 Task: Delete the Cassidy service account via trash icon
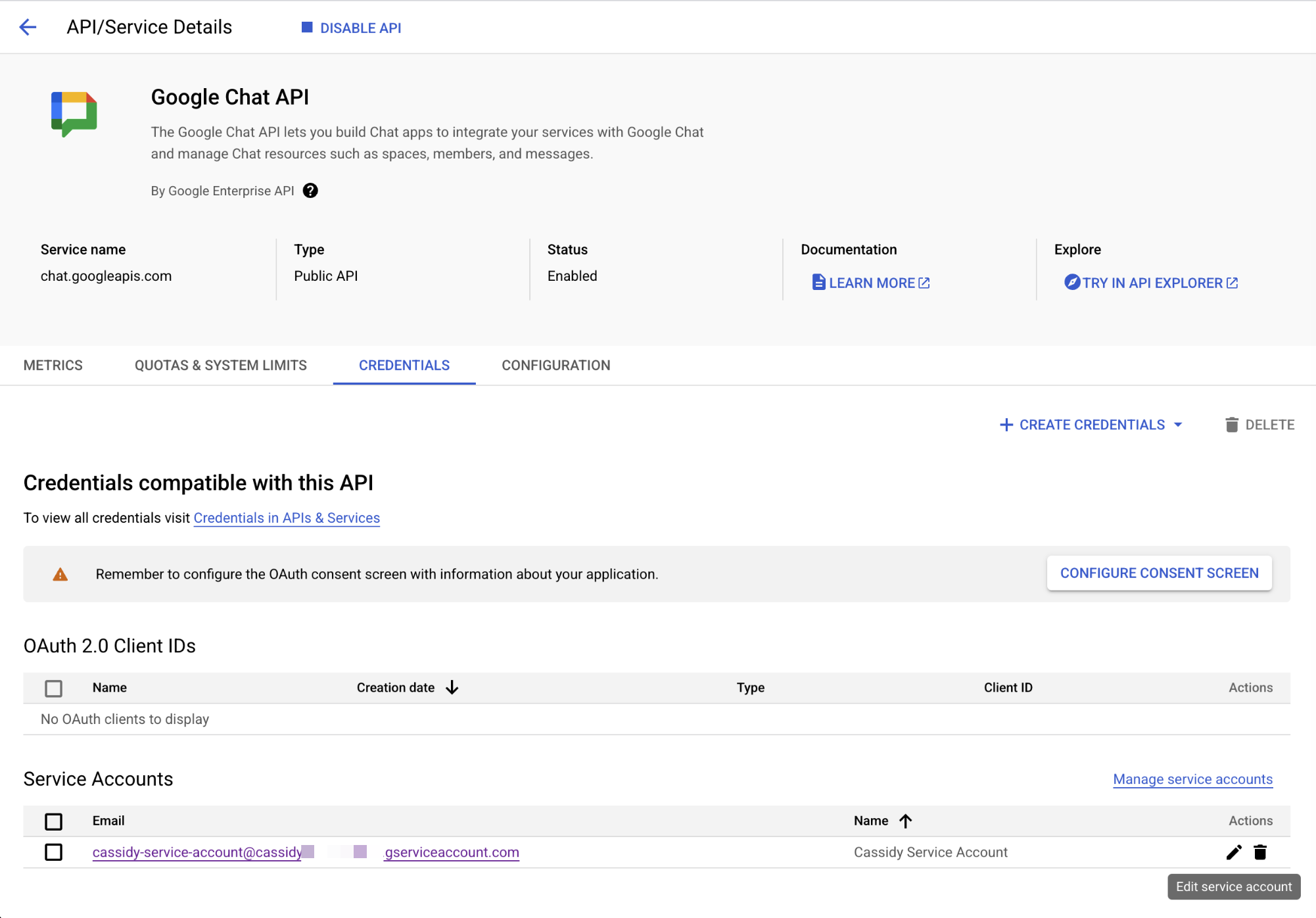tap(1261, 852)
